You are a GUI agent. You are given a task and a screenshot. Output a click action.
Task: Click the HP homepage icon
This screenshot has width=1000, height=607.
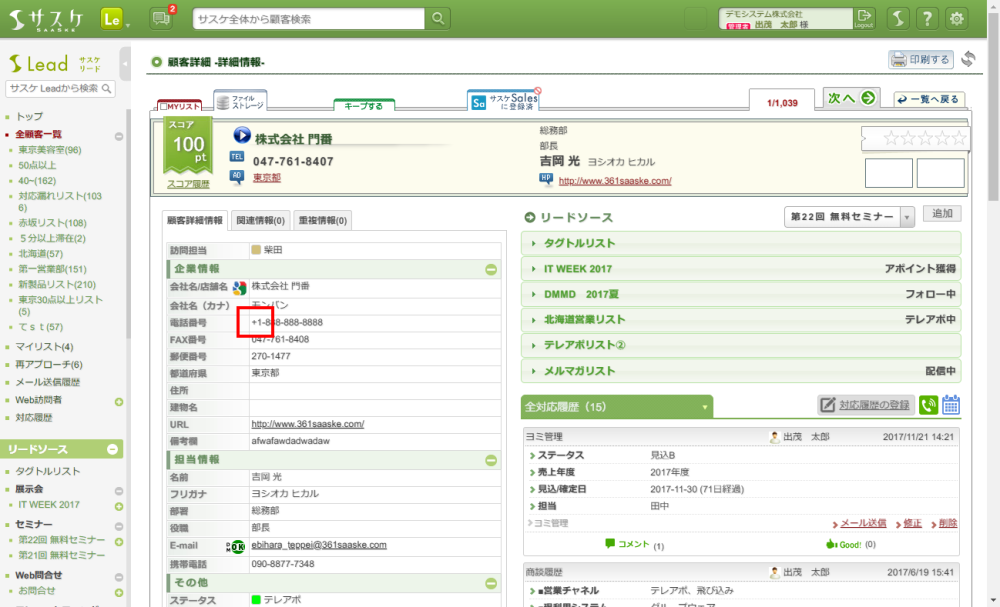point(546,179)
